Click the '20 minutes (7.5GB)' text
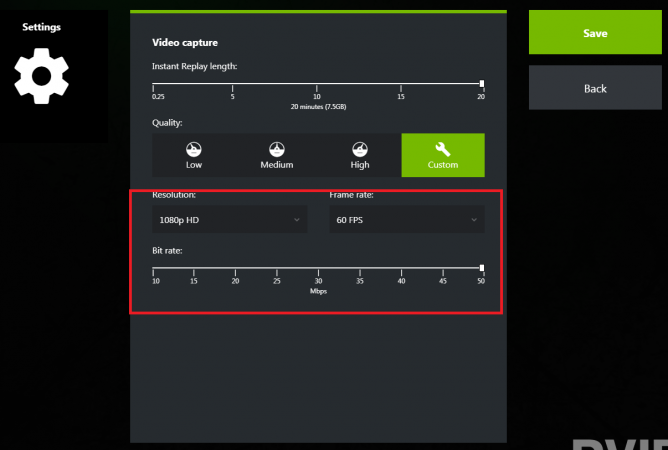This screenshot has height=450, width=668. tap(318, 107)
